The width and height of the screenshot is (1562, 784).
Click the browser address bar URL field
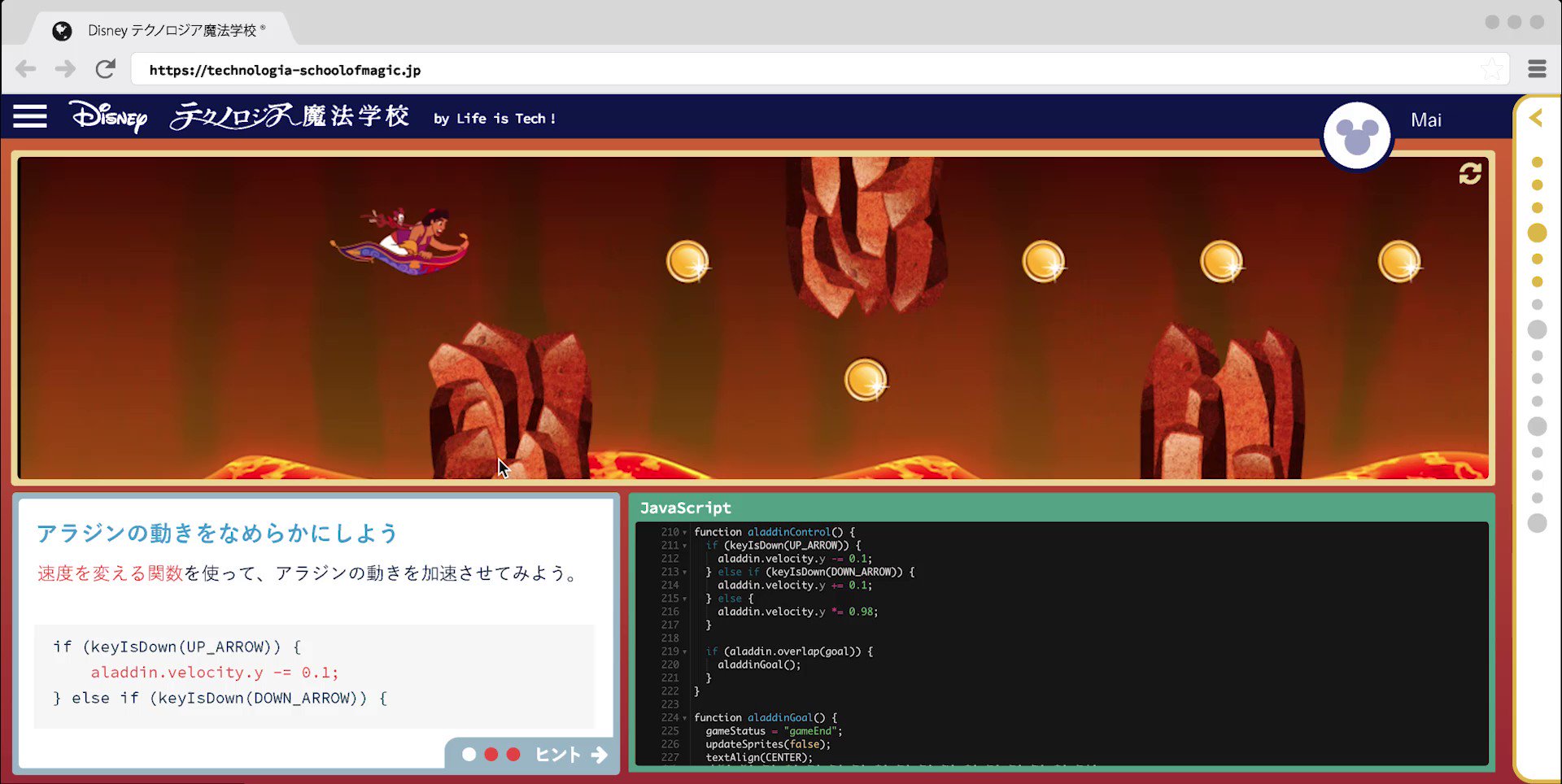coord(820,69)
